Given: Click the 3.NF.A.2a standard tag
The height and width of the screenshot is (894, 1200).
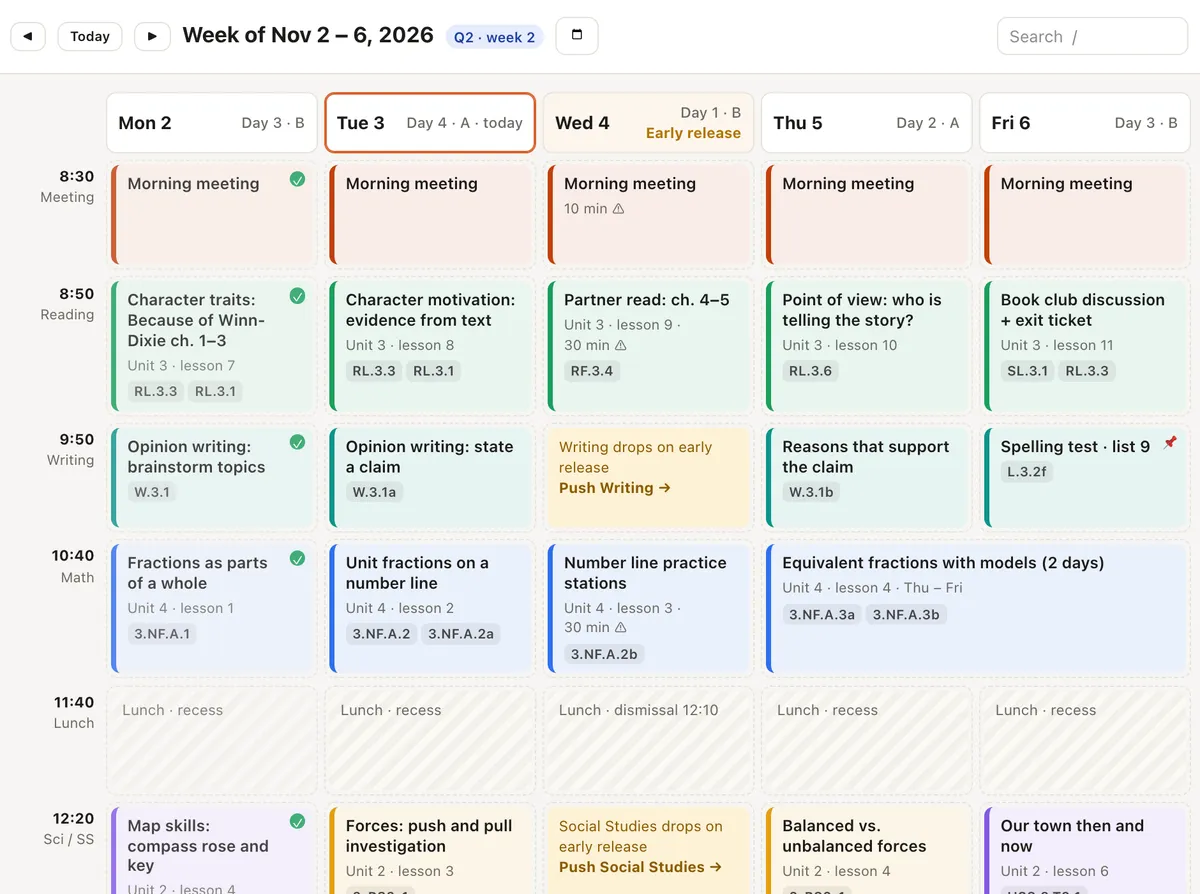Looking at the screenshot, I should [x=461, y=634].
